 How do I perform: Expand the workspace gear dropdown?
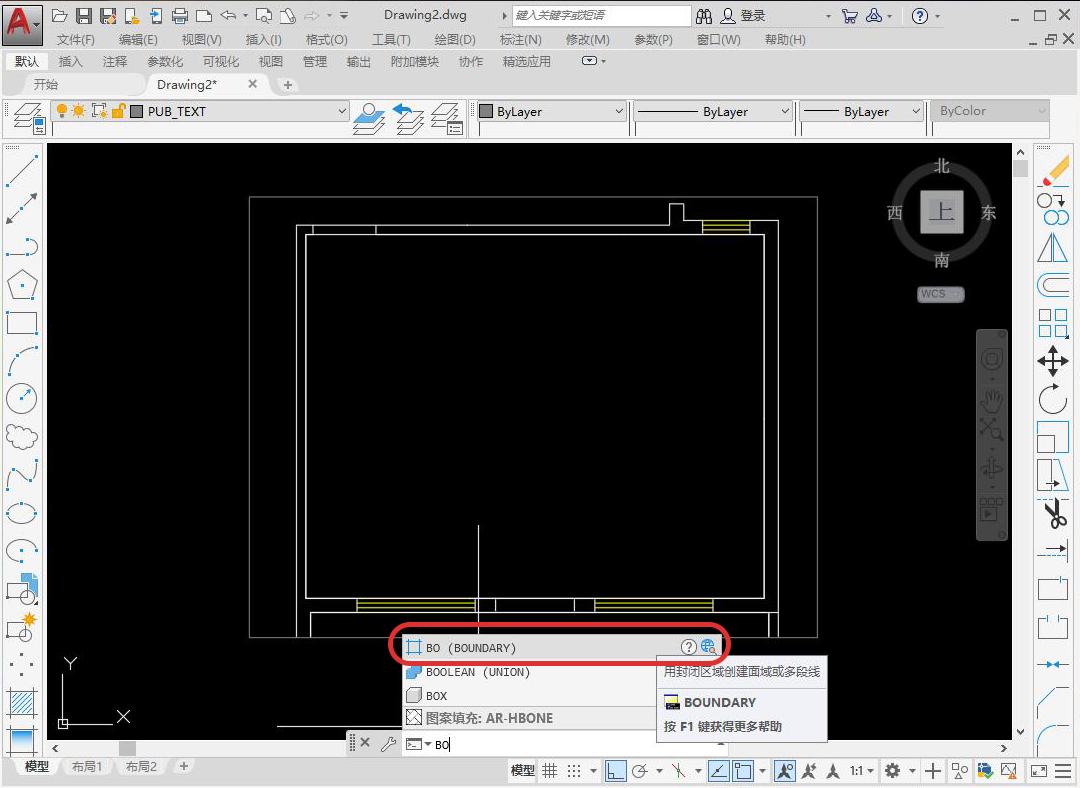(912, 771)
